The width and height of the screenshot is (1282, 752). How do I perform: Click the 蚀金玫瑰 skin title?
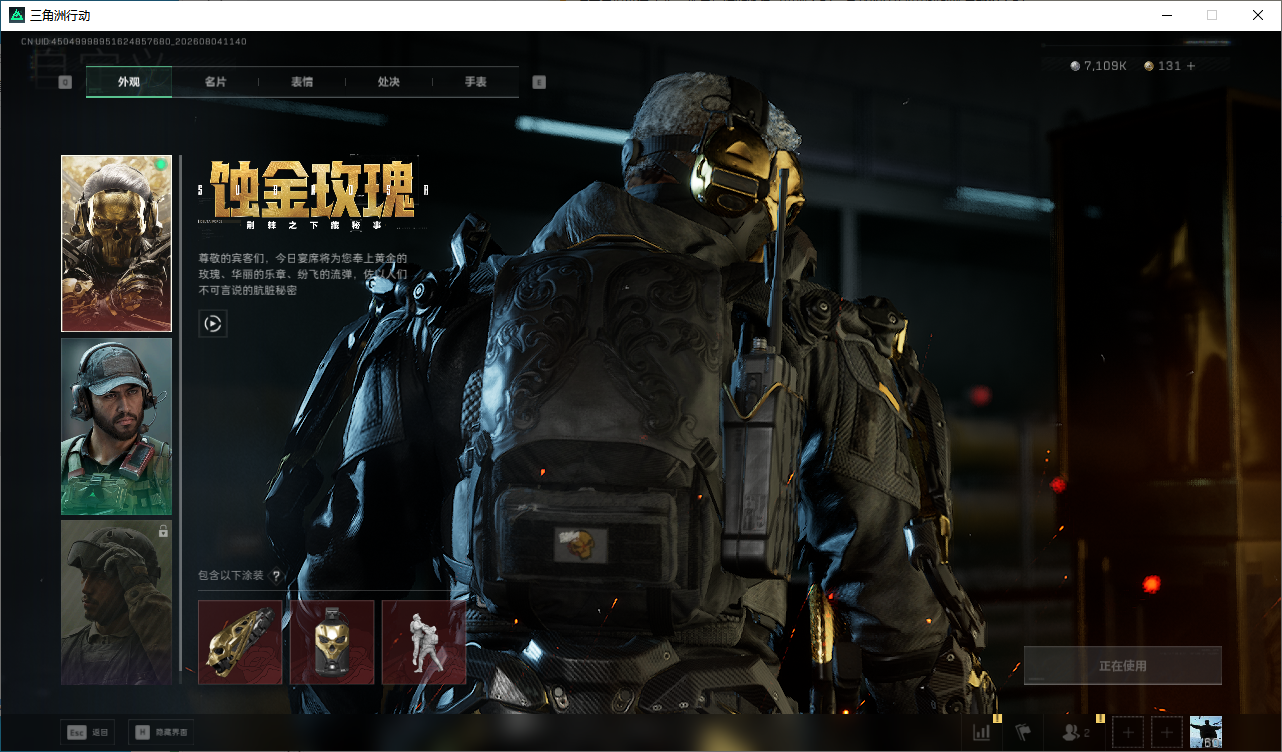[312, 188]
